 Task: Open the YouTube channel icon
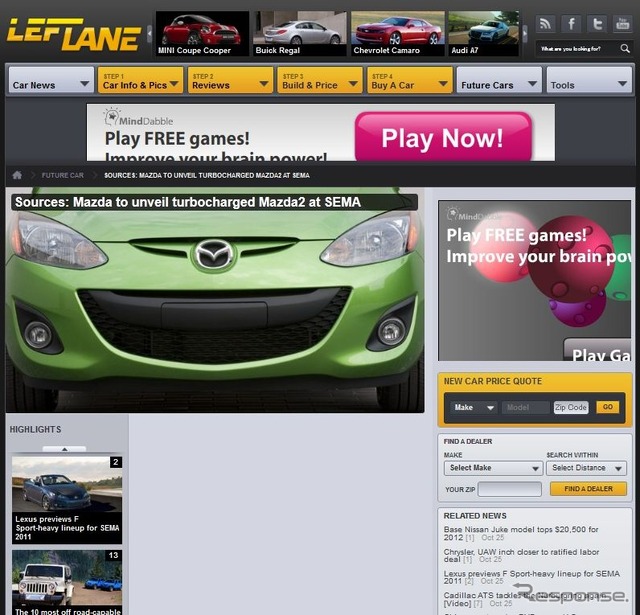coord(622,24)
